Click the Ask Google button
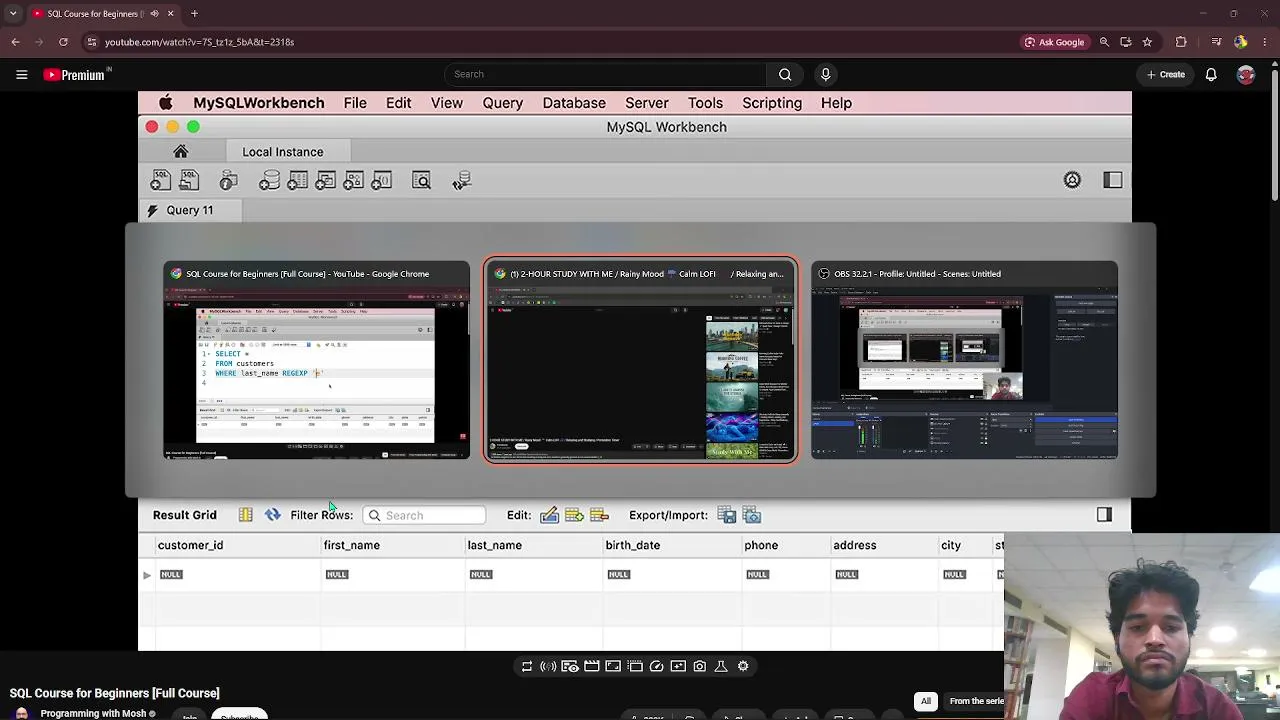This screenshot has height=720, width=1280. click(x=1055, y=42)
